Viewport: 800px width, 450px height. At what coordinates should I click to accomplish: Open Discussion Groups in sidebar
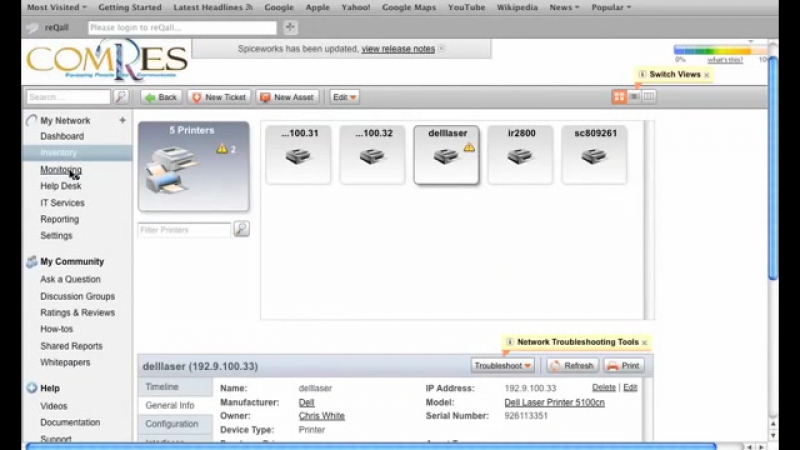(77, 296)
